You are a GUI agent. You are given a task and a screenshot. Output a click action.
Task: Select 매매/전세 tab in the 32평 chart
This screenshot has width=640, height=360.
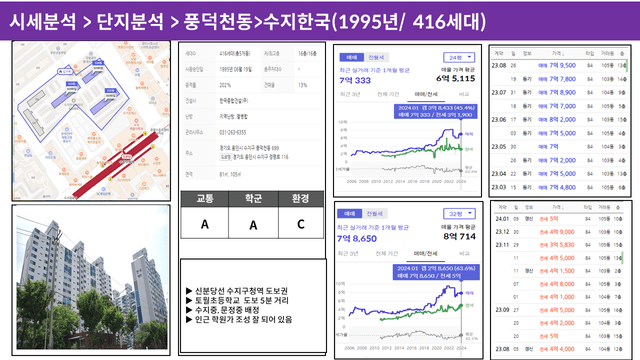[425, 253]
